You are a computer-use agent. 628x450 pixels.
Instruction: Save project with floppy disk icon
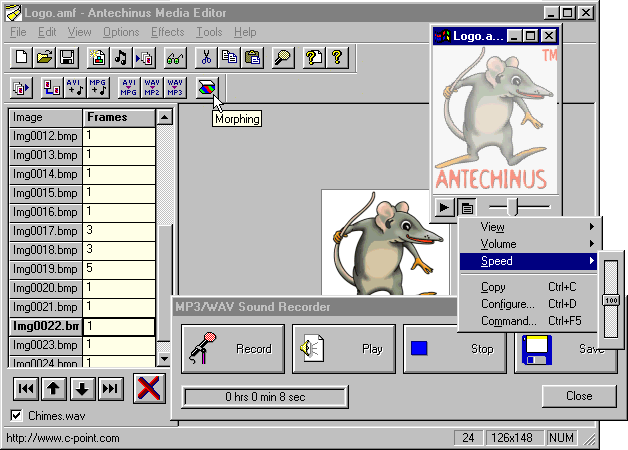67,57
